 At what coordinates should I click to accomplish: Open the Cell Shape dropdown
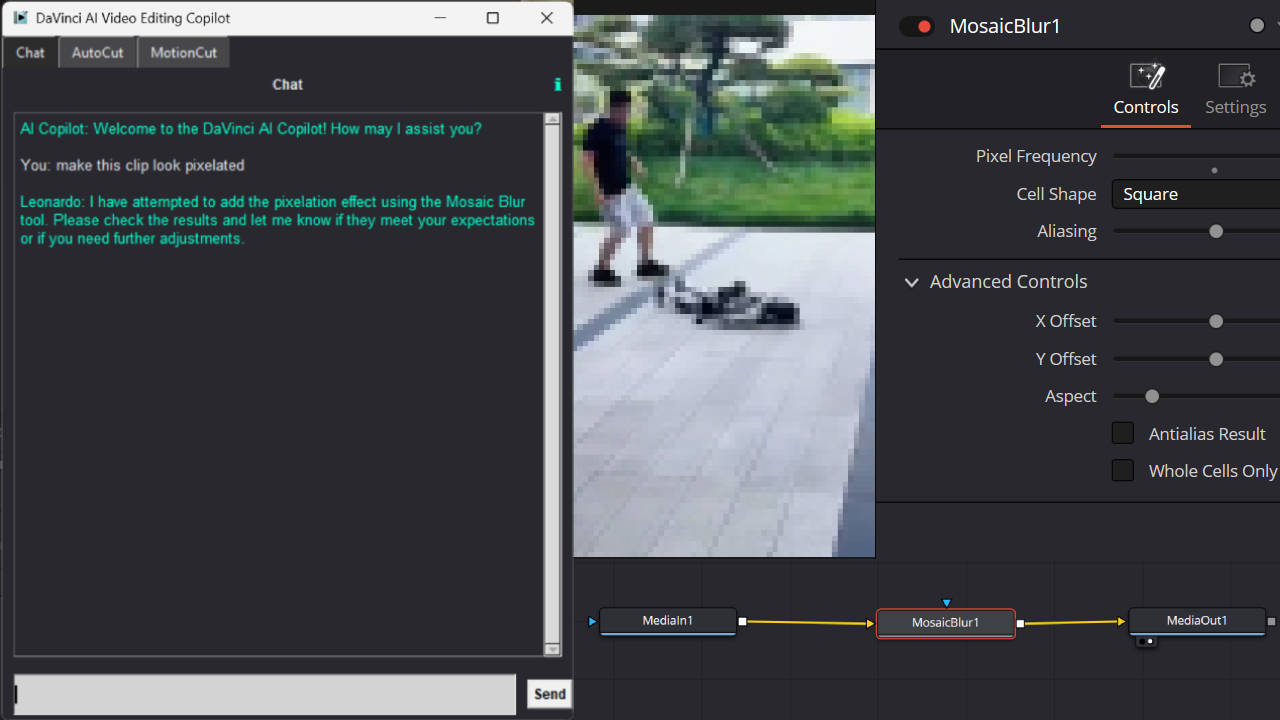coord(1195,194)
